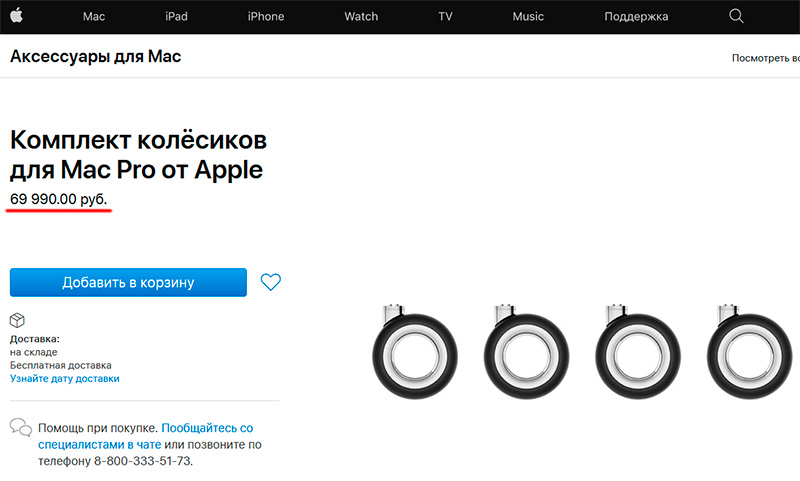Click the delivery box icon

point(17,321)
